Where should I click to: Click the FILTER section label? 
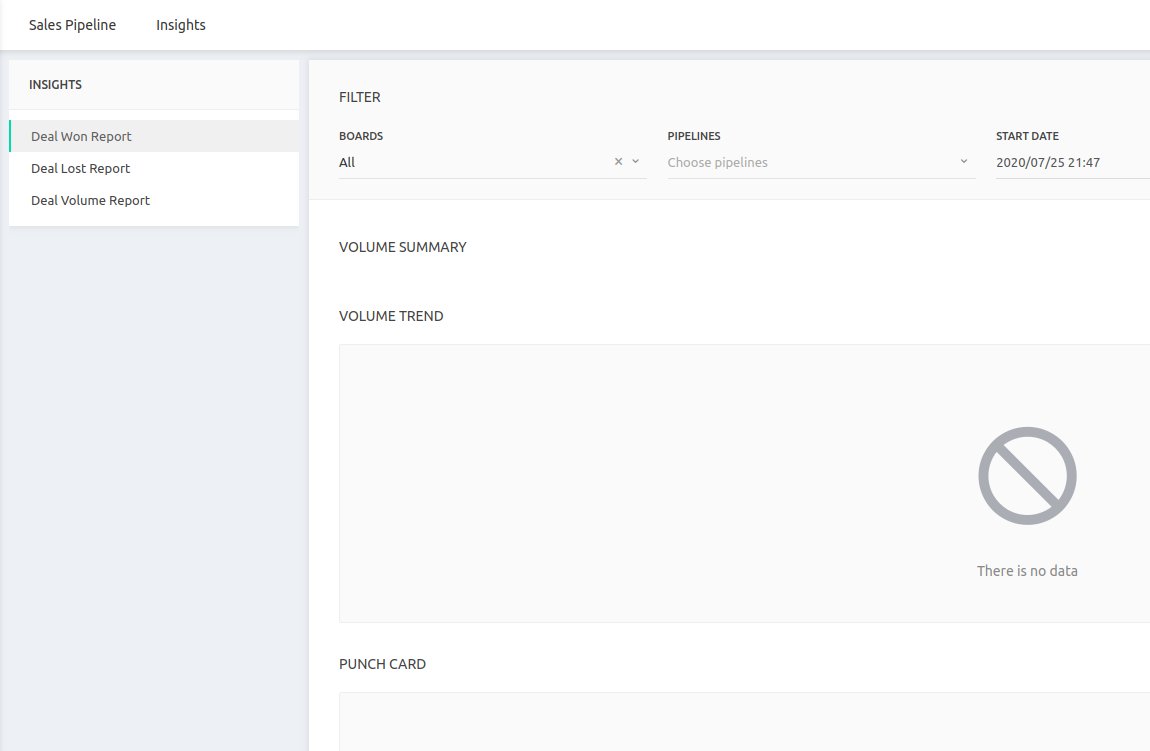point(359,97)
